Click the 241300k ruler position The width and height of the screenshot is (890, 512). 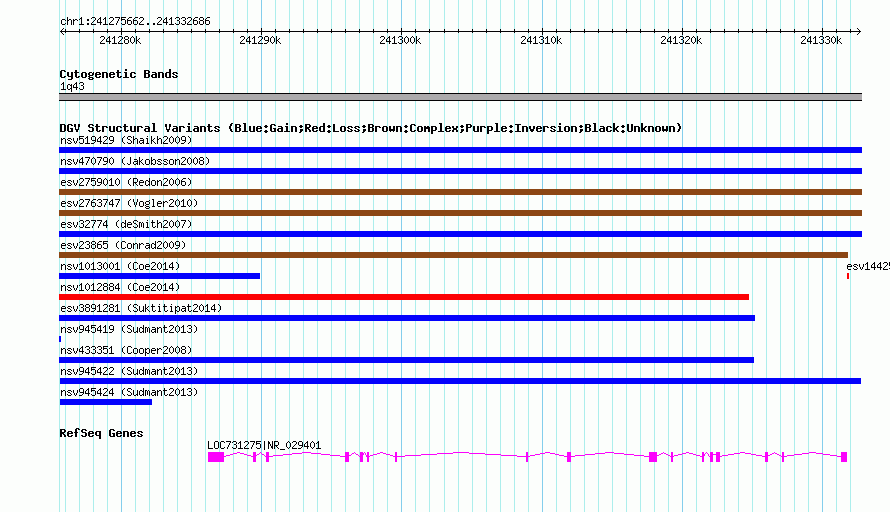tap(400, 40)
